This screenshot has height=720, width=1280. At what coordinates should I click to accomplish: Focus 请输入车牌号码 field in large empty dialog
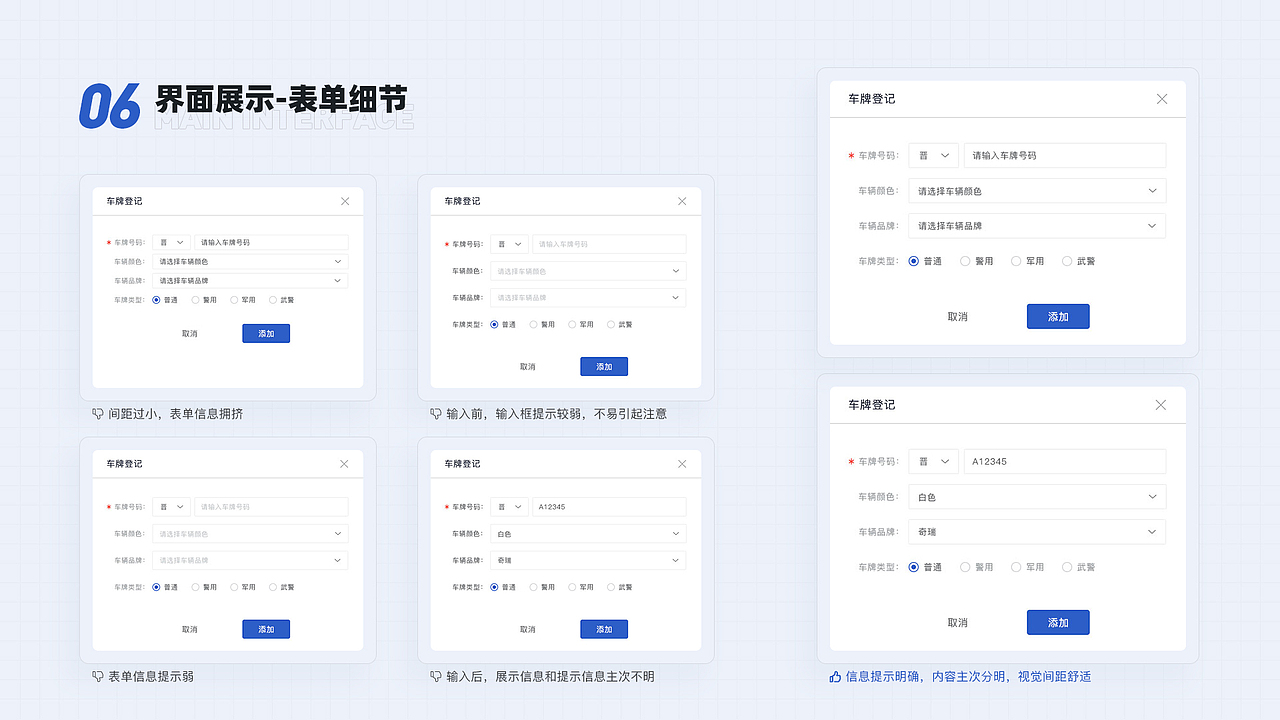pos(1065,155)
